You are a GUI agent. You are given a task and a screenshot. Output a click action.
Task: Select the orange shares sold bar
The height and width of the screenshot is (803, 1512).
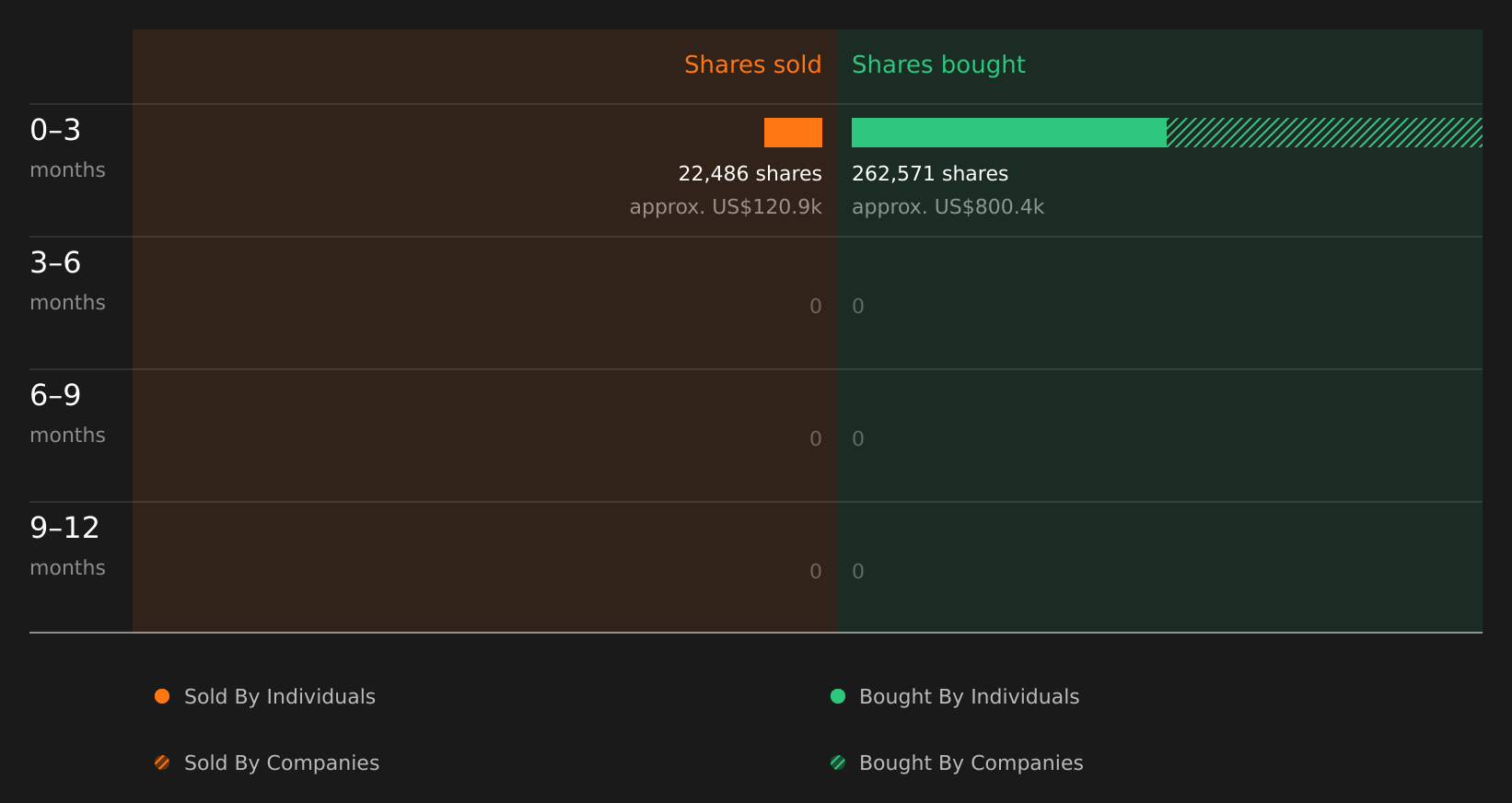tap(793, 133)
